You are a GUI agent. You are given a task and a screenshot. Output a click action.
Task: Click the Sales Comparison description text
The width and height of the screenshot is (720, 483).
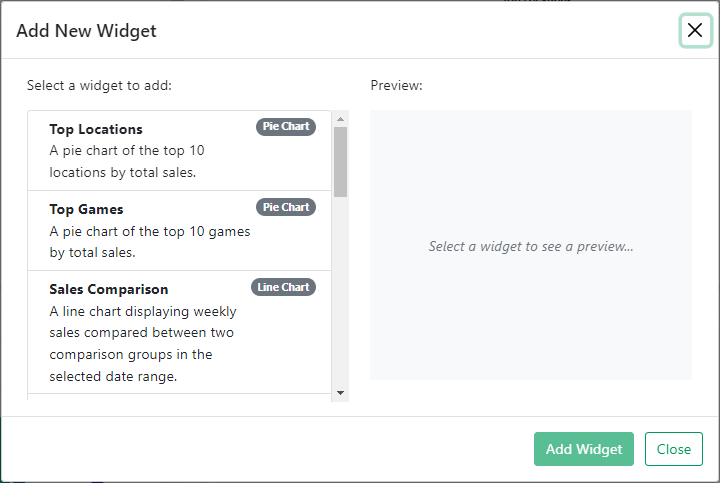(x=141, y=343)
